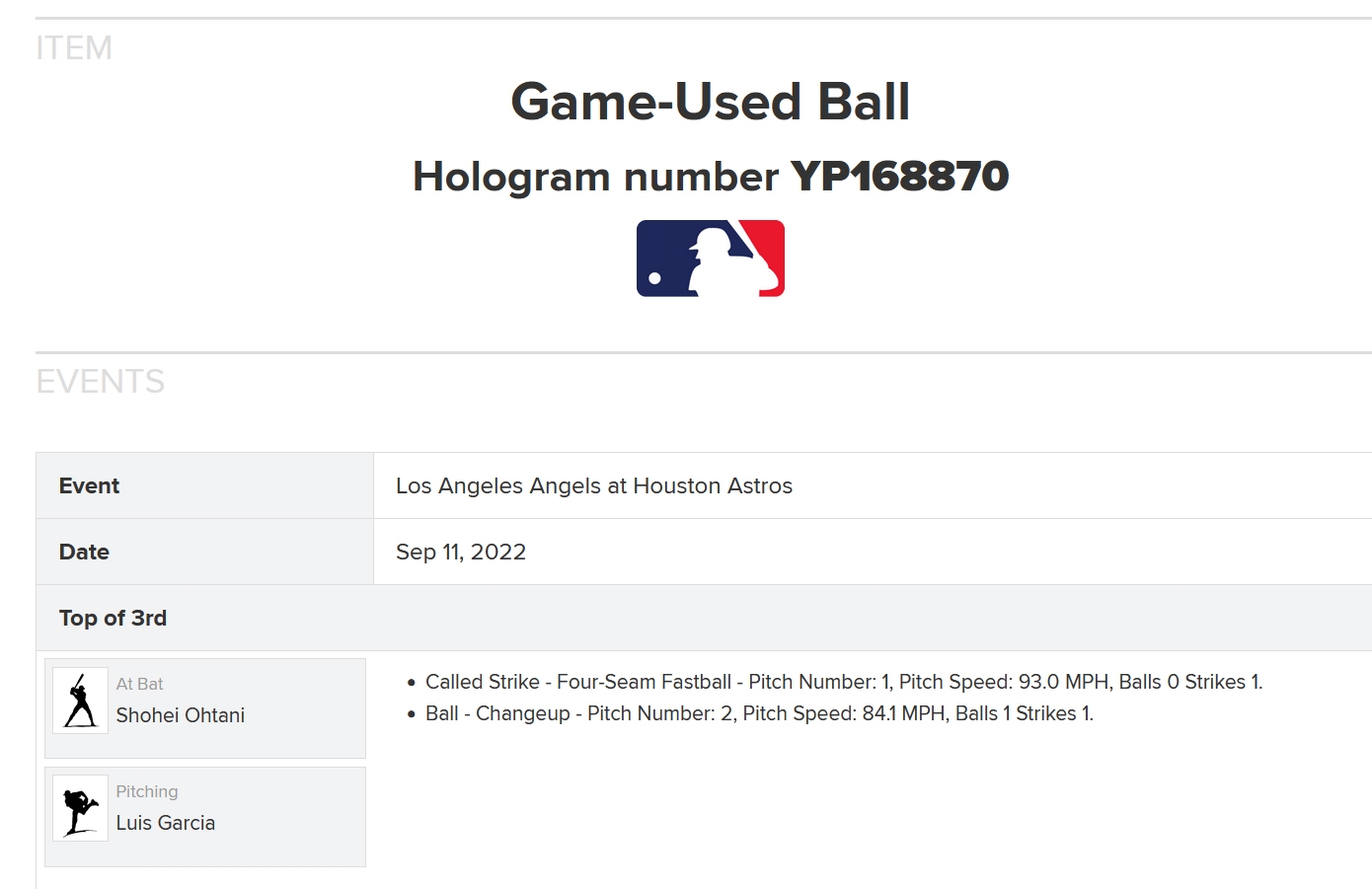Click the Called Strike Four-Seam Fastball entry
1372x889 pixels.
click(x=844, y=682)
